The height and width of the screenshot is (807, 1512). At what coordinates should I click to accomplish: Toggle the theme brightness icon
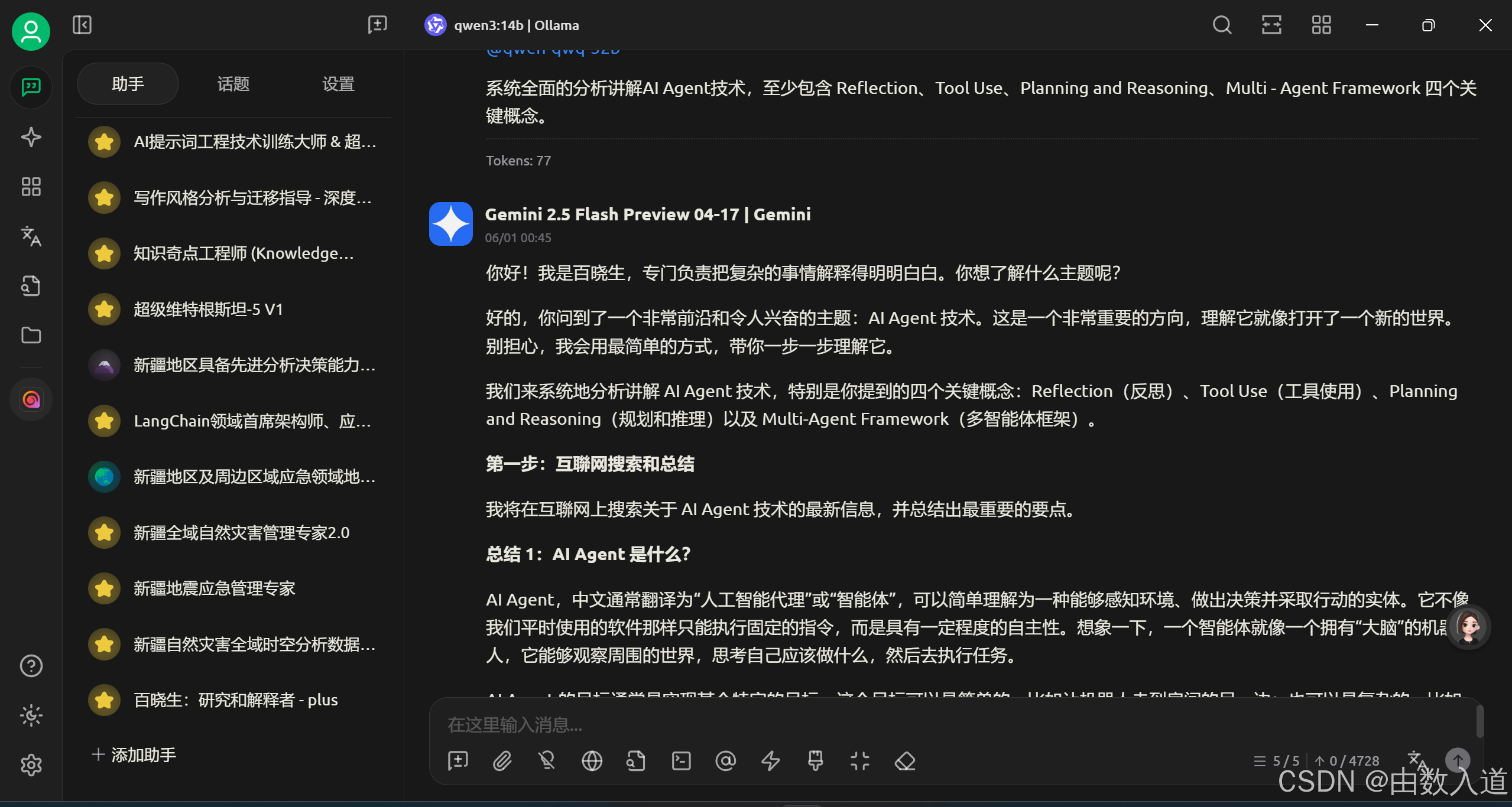pyautogui.click(x=31, y=715)
